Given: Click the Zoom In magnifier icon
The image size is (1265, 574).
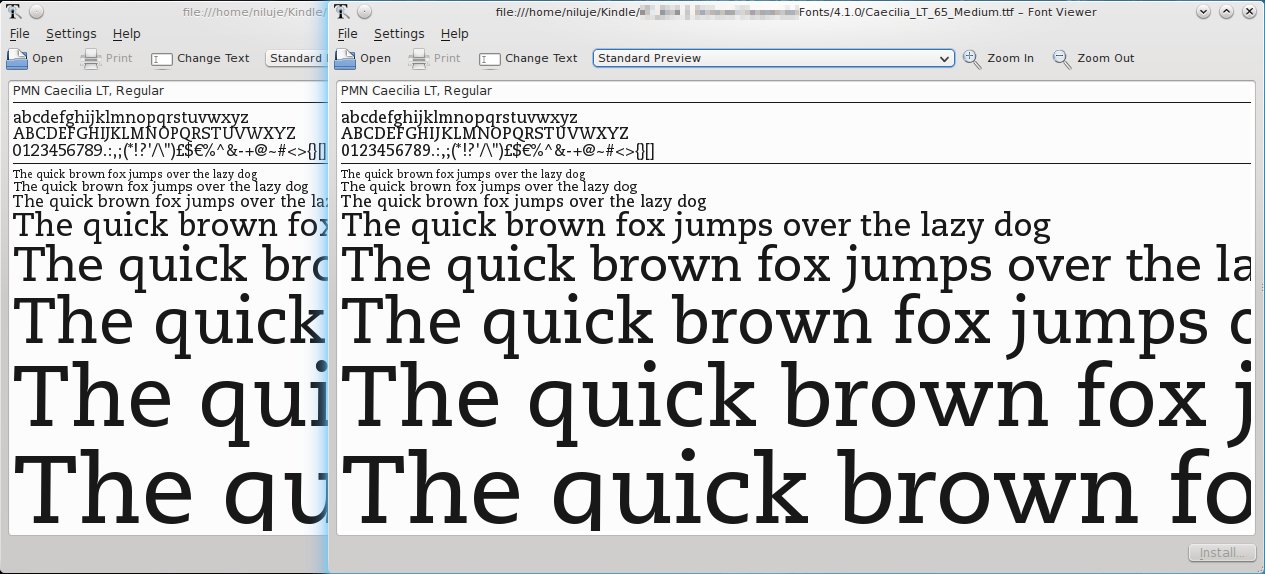Looking at the screenshot, I should point(972,59).
